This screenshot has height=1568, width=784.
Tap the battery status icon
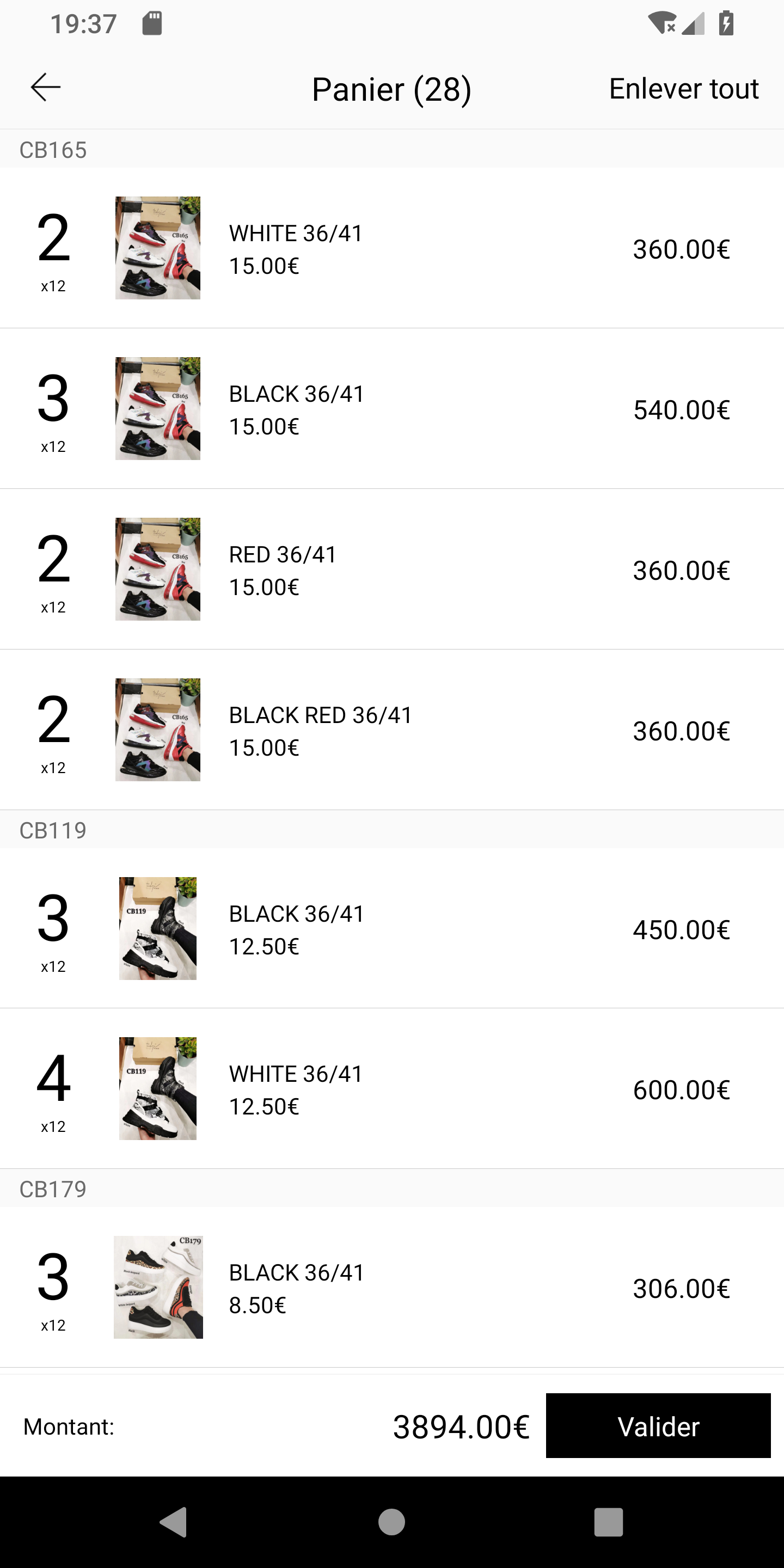point(726,24)
